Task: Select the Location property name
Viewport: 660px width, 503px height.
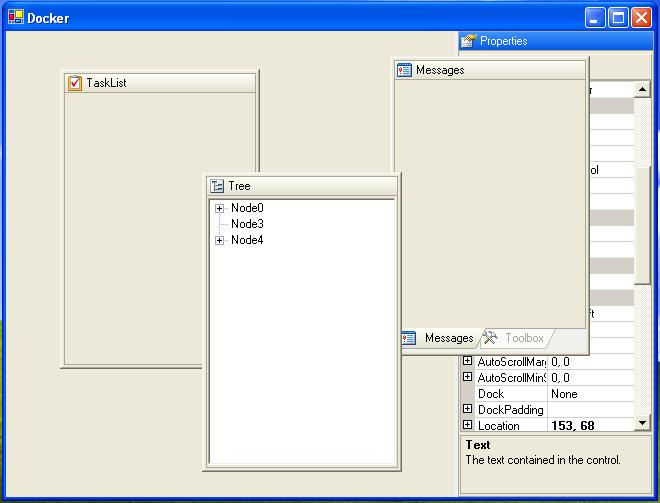Action: (498, 426)
